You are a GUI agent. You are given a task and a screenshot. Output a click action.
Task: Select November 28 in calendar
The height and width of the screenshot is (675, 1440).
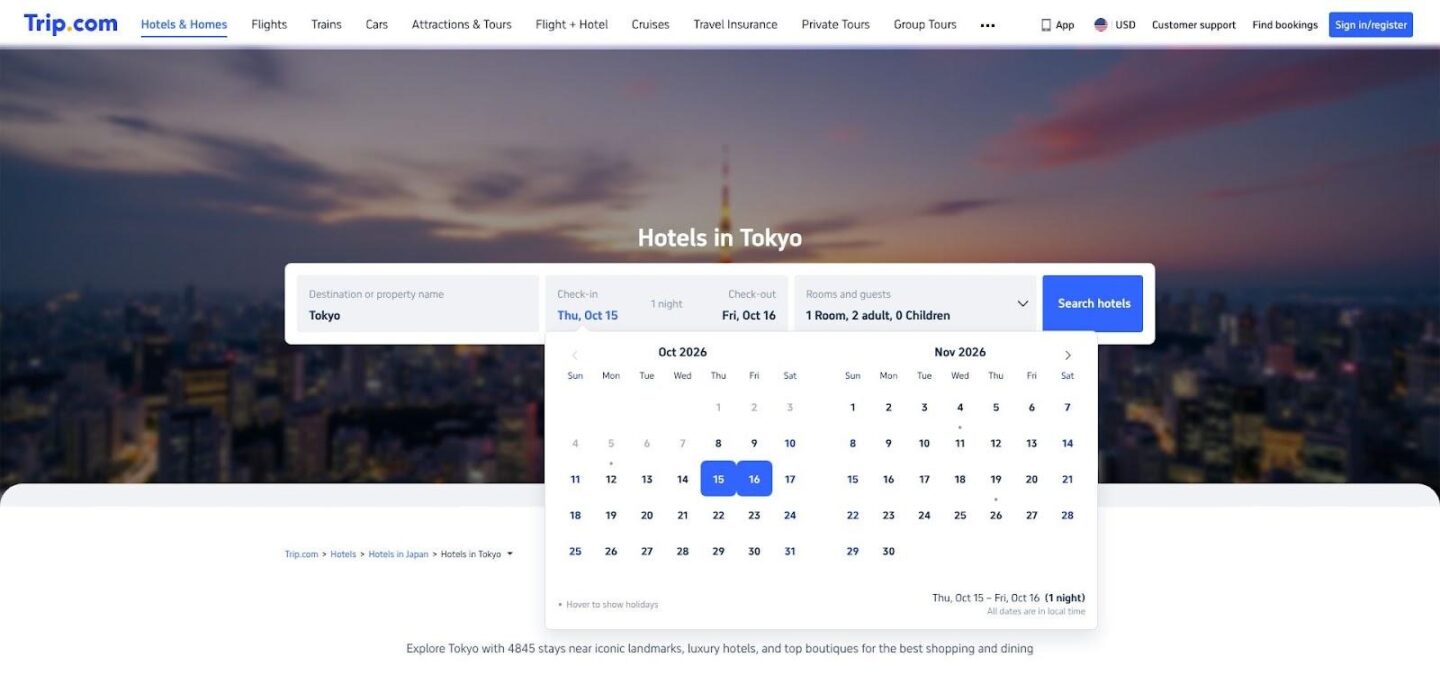pos(1067,516)
